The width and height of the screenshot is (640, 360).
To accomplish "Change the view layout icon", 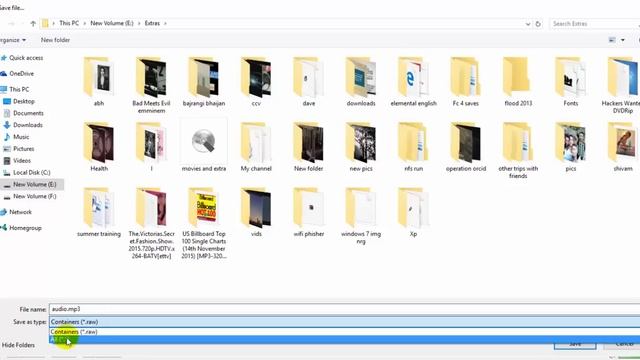I will [612, 40].
